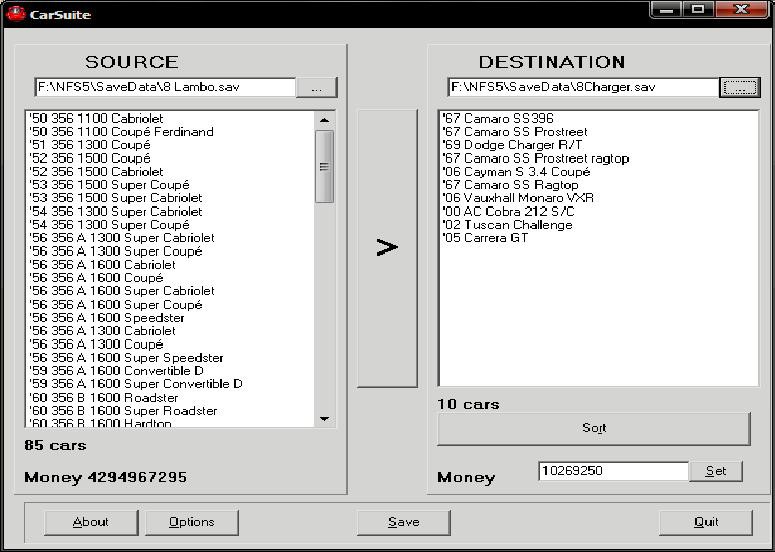The width and height of the screenshot is (775, 552).
Task: Click the destination file path field
Action: coord(582,88)
